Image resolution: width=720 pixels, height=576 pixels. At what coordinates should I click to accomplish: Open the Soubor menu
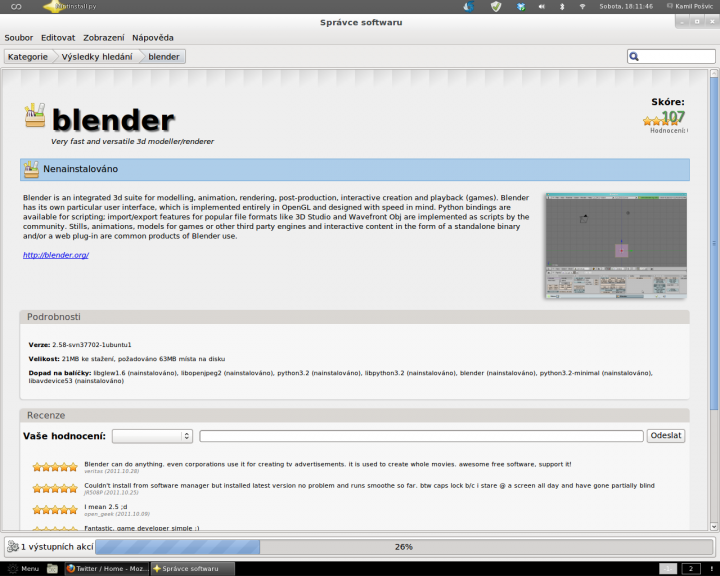pyautogui.click(x=19, y=38)
